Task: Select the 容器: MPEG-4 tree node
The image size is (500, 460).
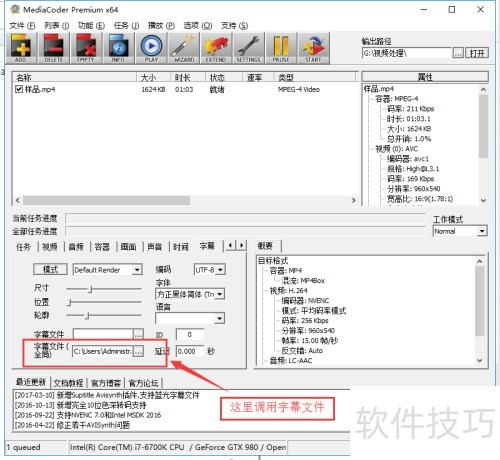Action: coord(397,99)
